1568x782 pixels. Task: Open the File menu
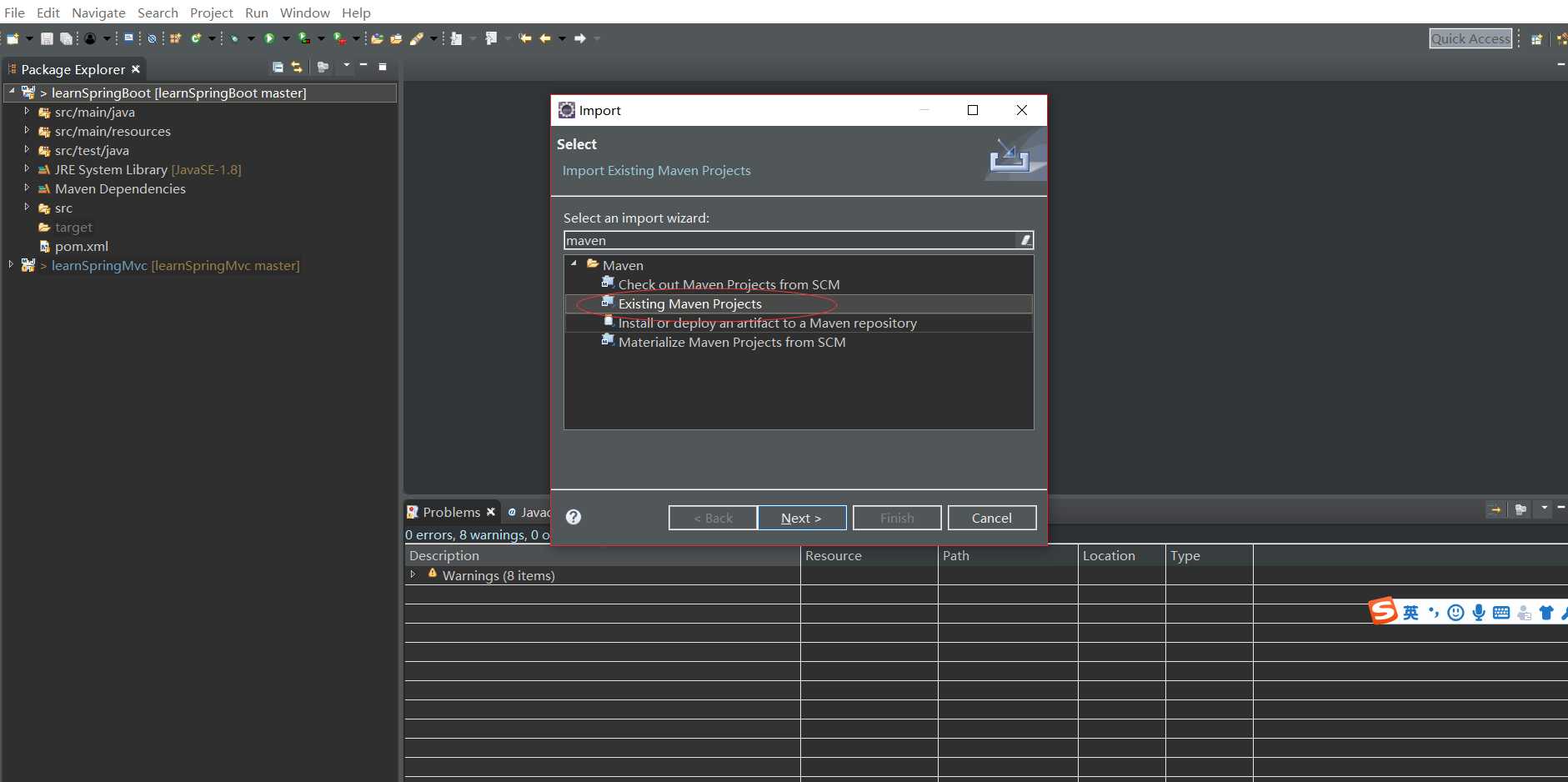pos(14,13)
